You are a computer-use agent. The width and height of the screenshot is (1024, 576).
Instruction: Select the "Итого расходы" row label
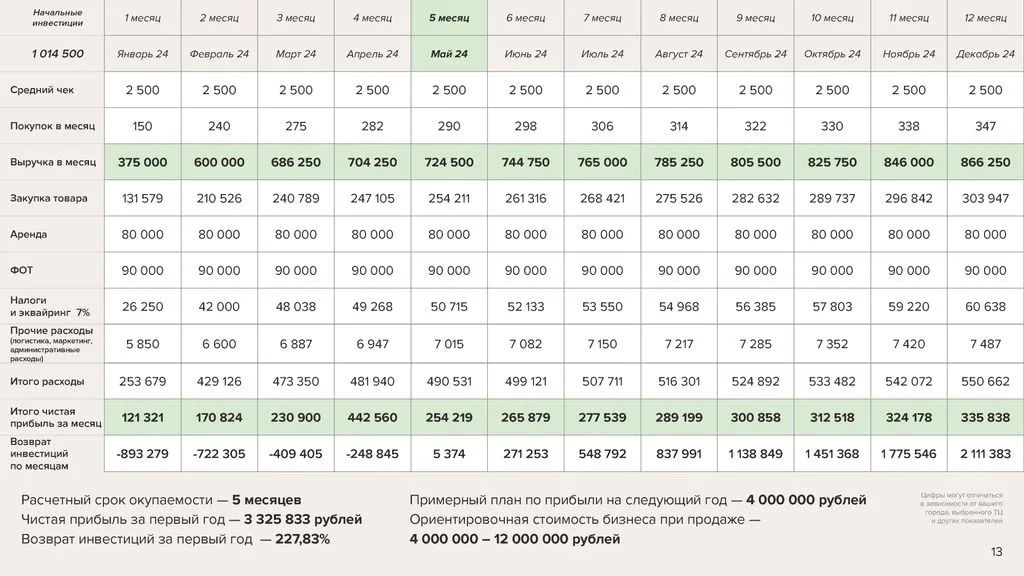point(47,381)
